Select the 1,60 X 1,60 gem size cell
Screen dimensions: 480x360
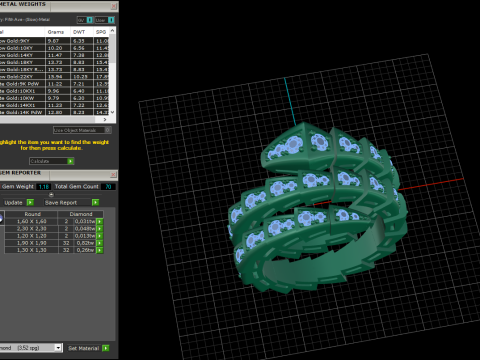tap(32, 221)
